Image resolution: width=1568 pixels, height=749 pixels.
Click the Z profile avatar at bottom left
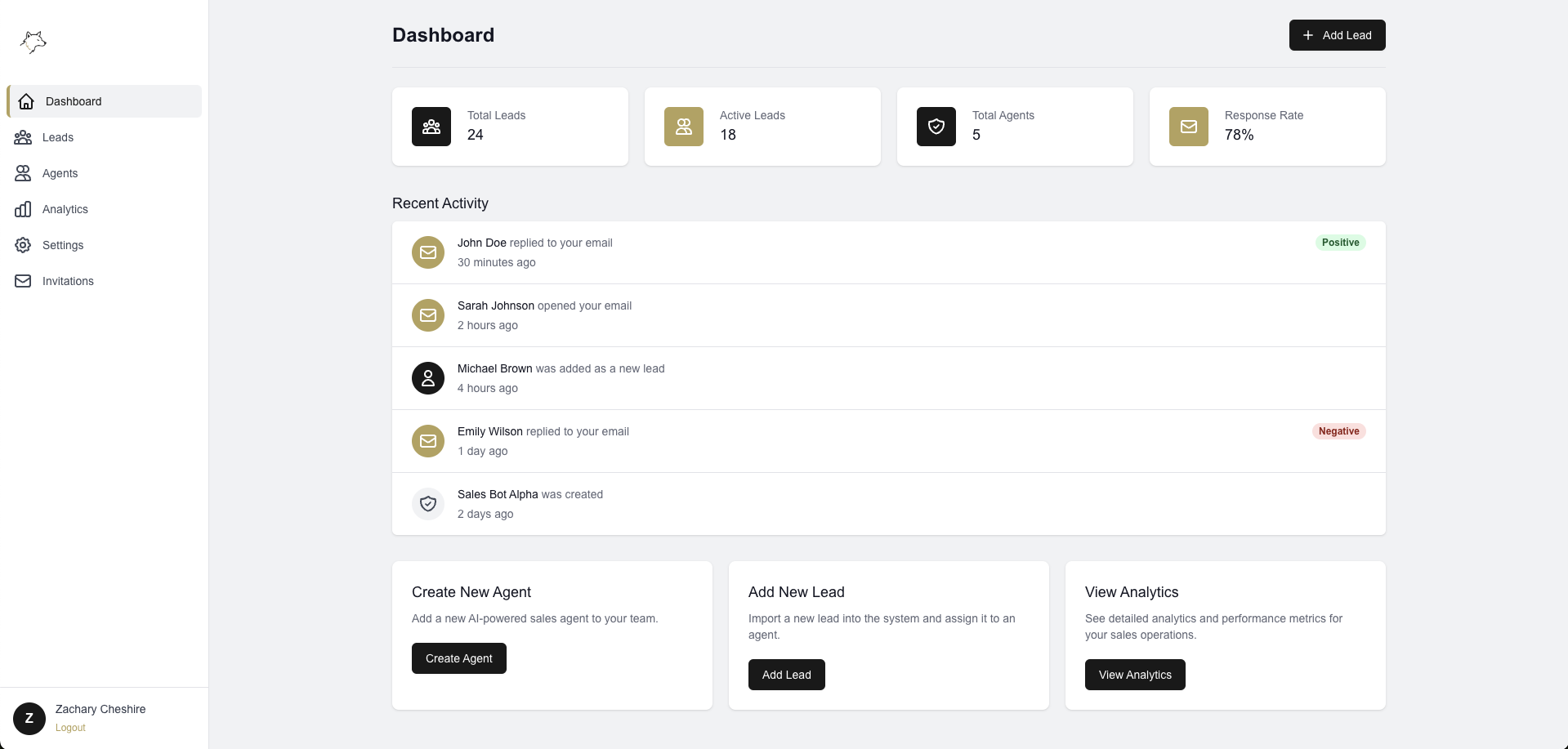click(29, 719)
